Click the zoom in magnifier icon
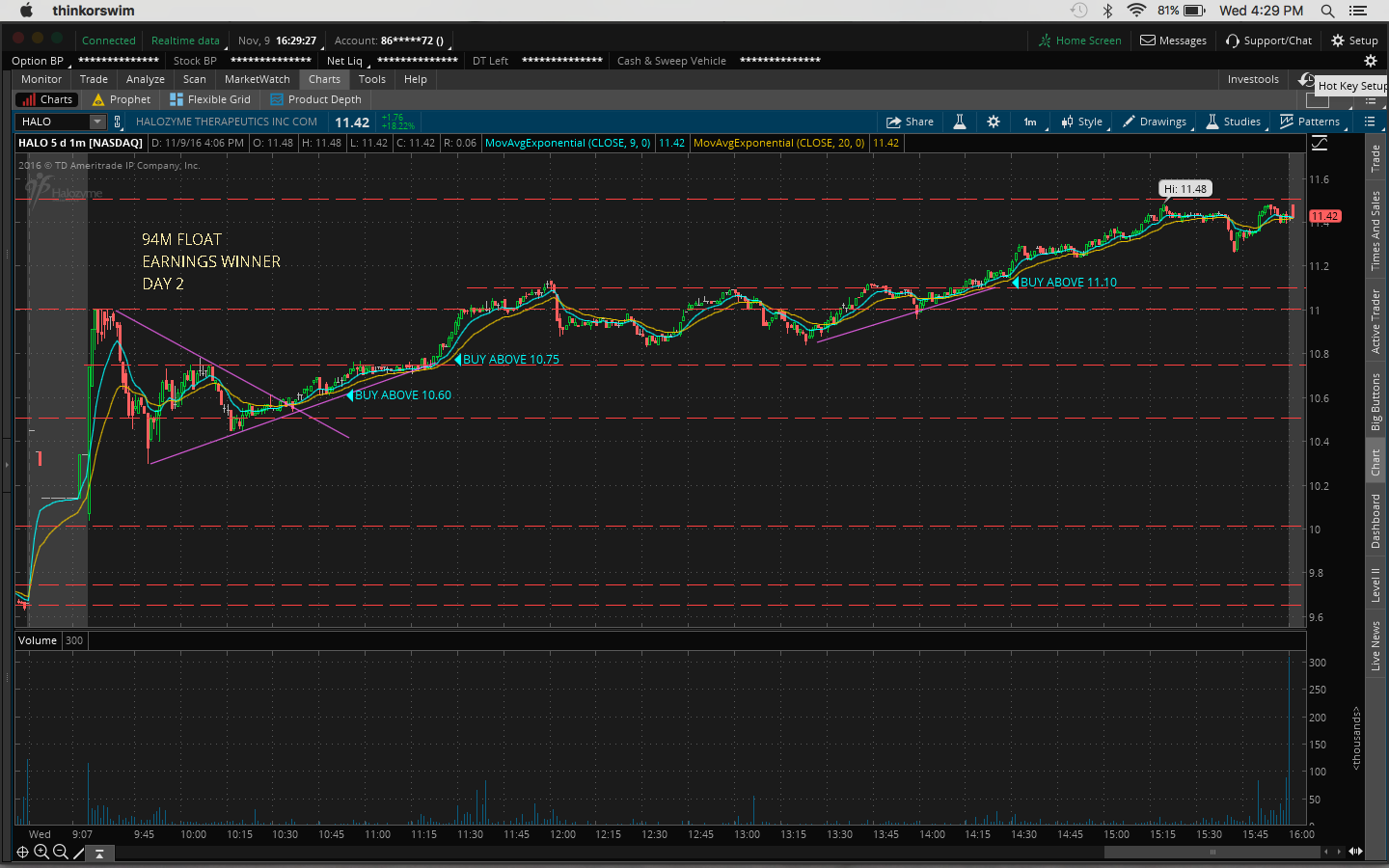The height and width of the screenshot is (868, 1389). [41, 852]
